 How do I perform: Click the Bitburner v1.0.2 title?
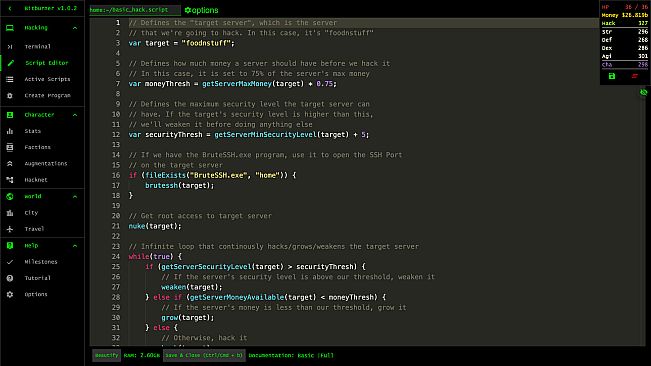50,8
